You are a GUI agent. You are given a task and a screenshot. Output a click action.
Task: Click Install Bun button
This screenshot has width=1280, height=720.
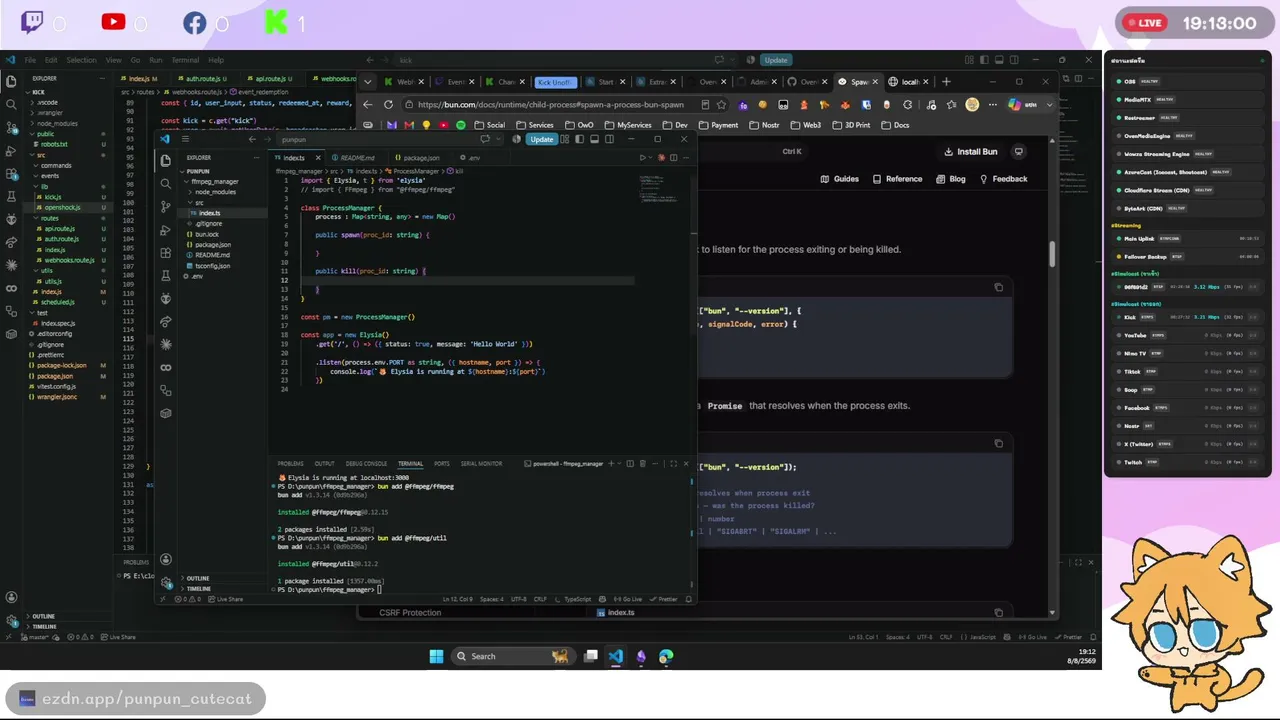[x=970, y=152]
